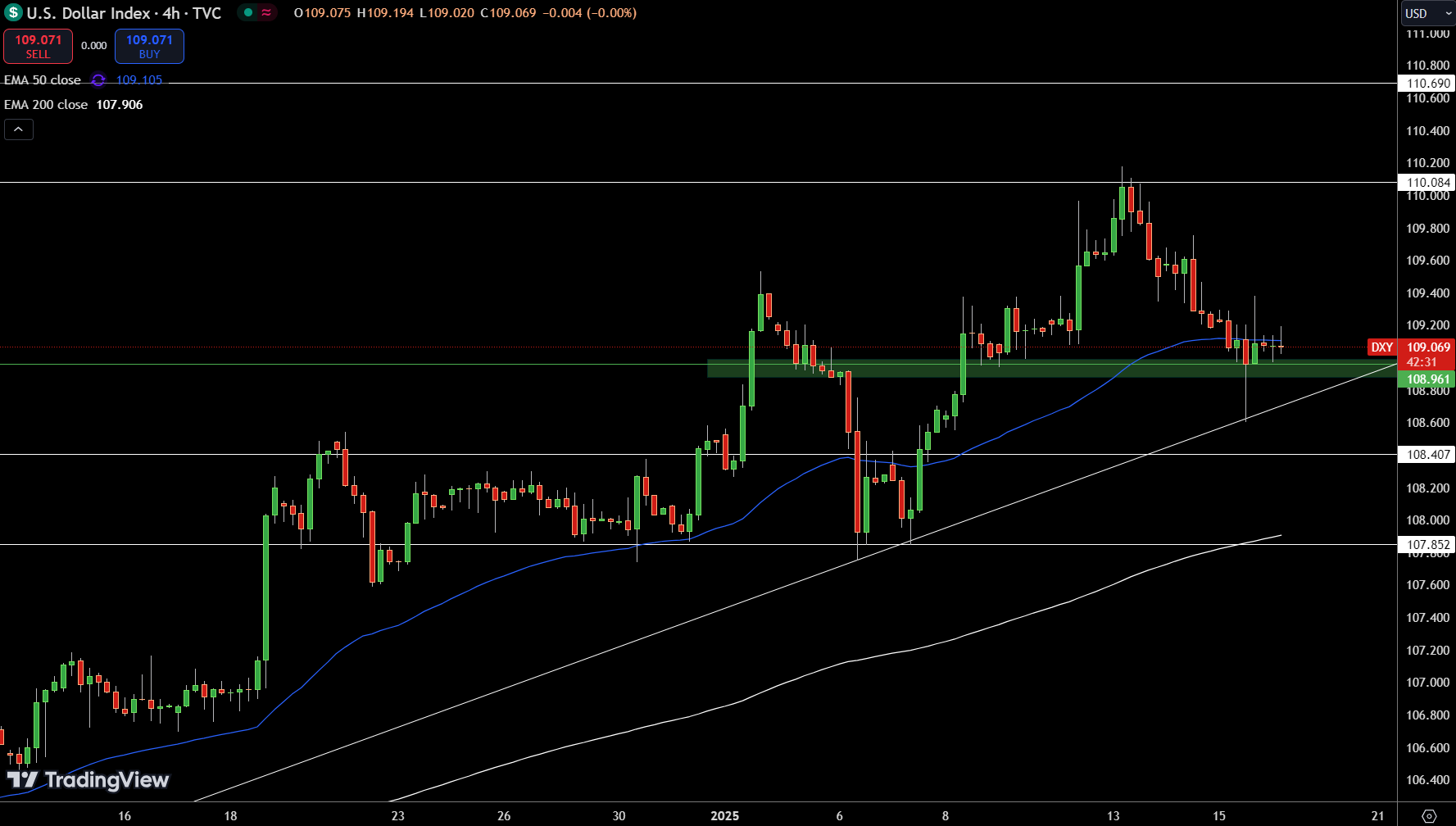Select the EMA 200 close indicator label
This screenshot has width=1456, height=826.
coord(46,105)
